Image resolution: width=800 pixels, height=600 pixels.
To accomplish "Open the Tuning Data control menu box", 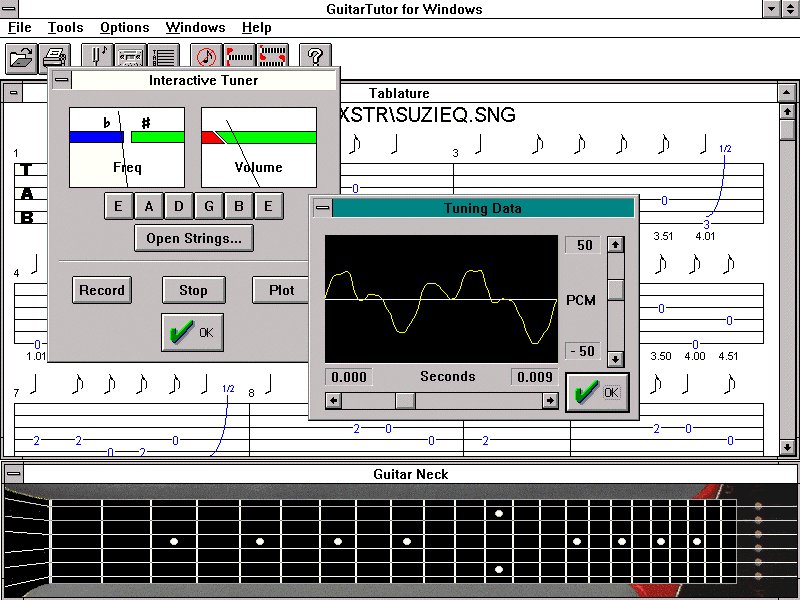I will coord(322,208).
